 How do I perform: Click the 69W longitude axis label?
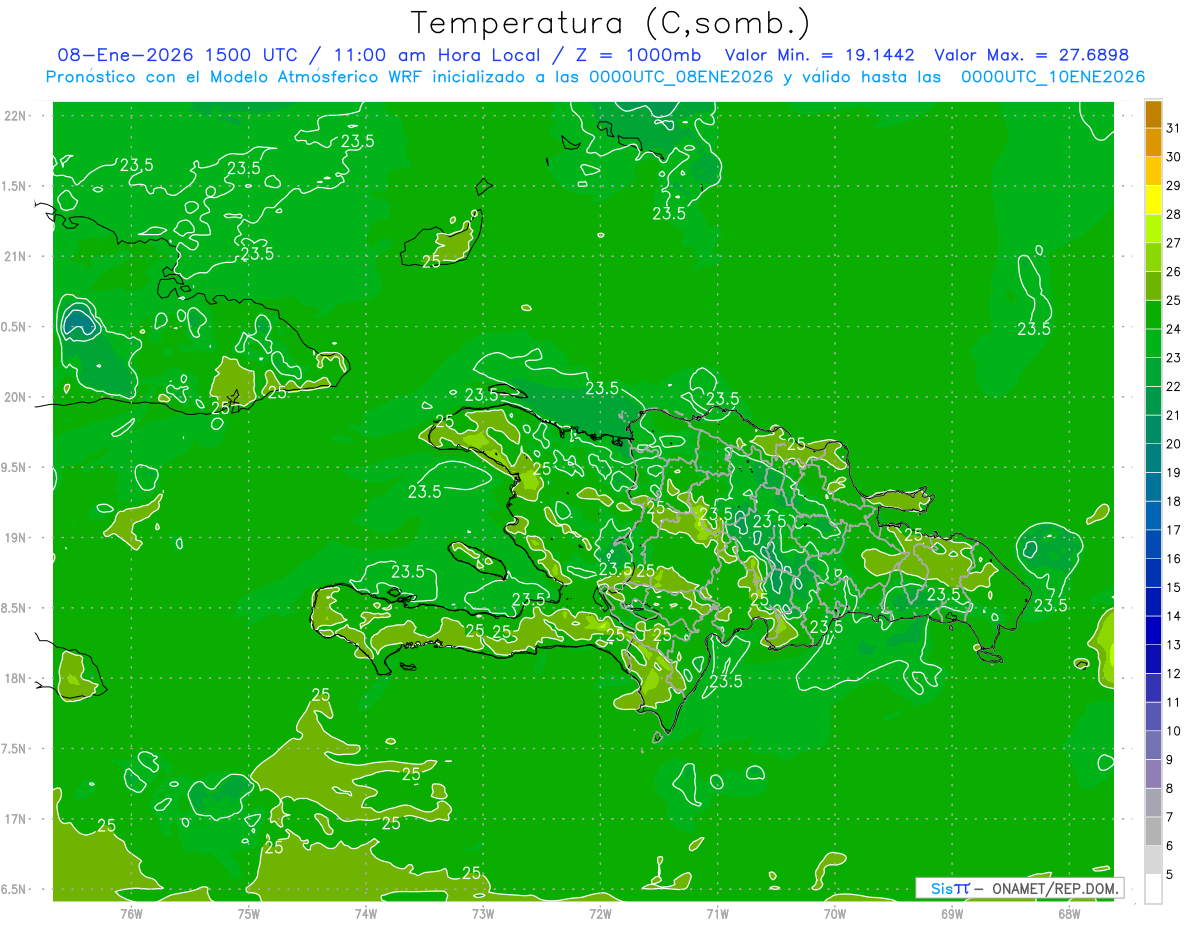[x=952, y=913]
